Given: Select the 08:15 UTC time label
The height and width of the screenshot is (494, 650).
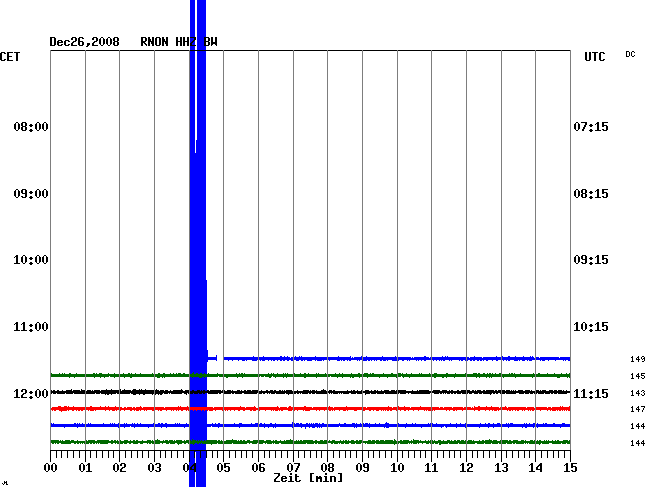Looking at the screenshot, I should click(591, 194).
